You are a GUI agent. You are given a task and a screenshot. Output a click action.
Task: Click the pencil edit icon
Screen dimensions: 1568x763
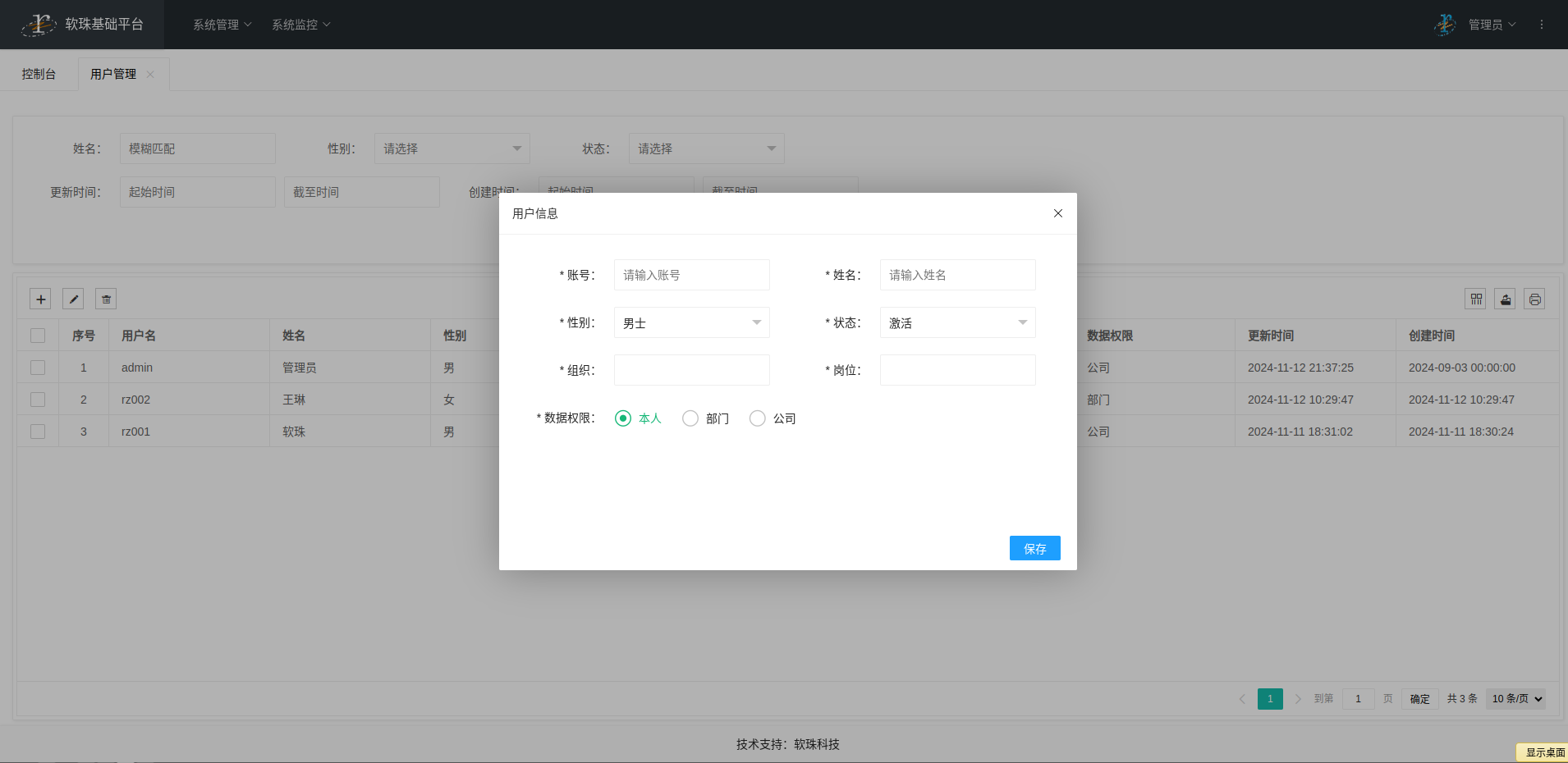[x=73, y=299]
